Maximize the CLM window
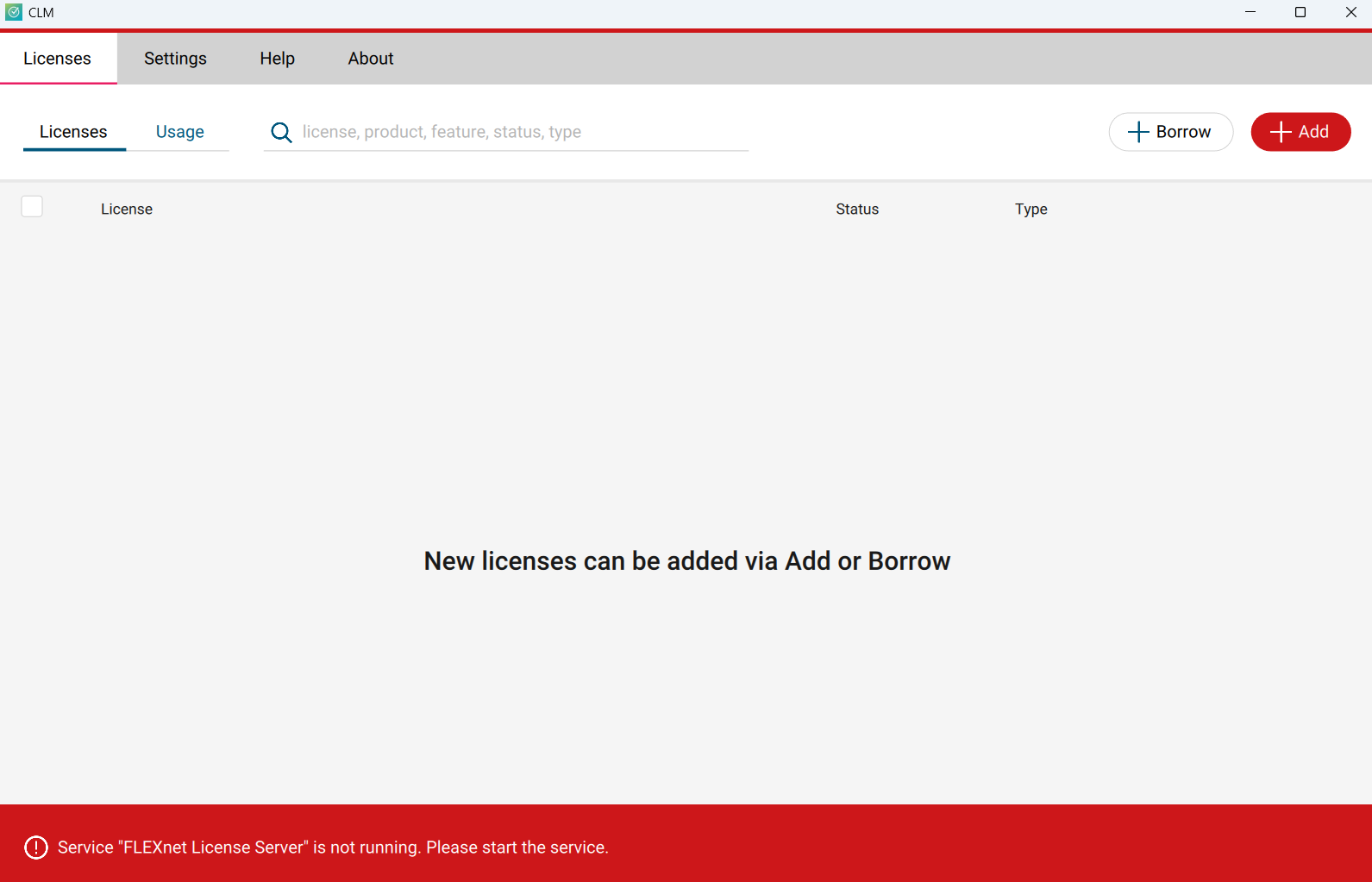The height and width of the screenshot is (882, 1372). pyautogui.click(x=1300, y=12)
